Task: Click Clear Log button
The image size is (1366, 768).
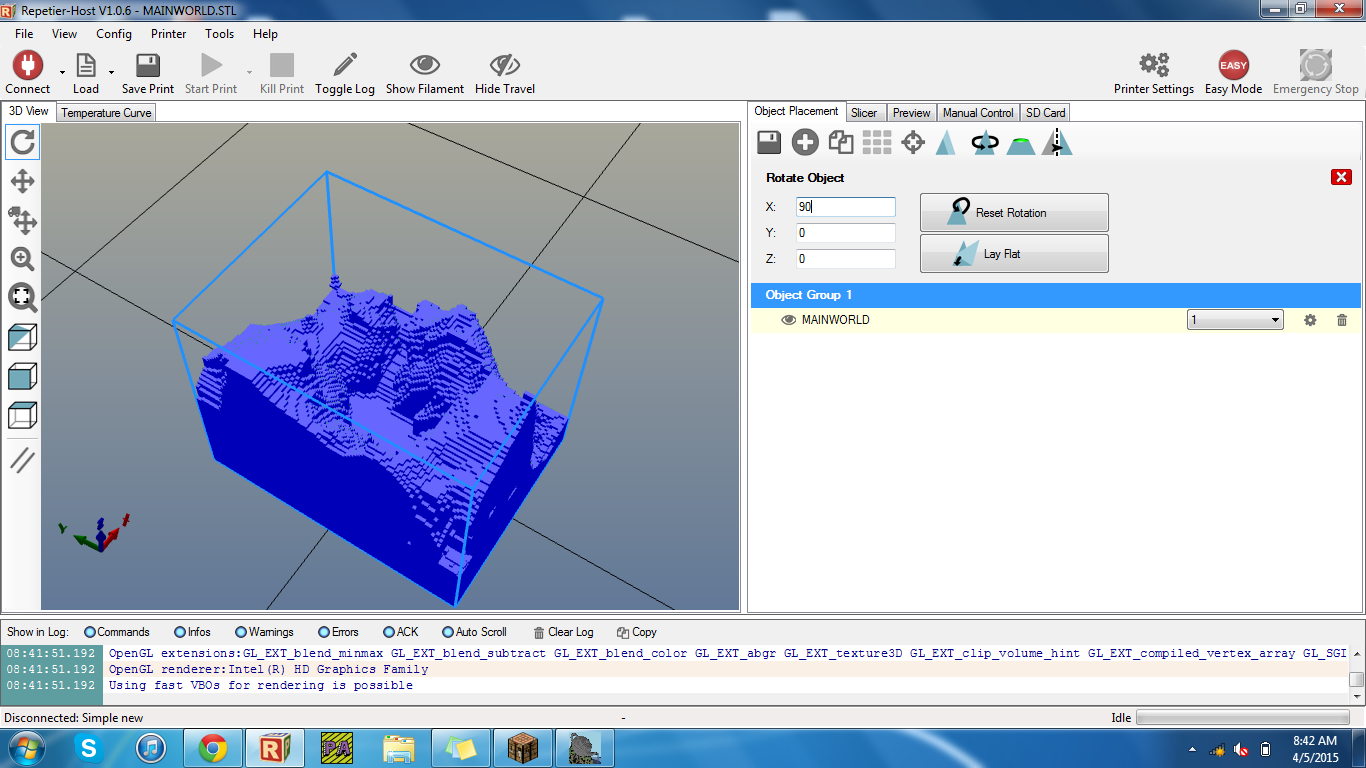Action: (564, 632)
